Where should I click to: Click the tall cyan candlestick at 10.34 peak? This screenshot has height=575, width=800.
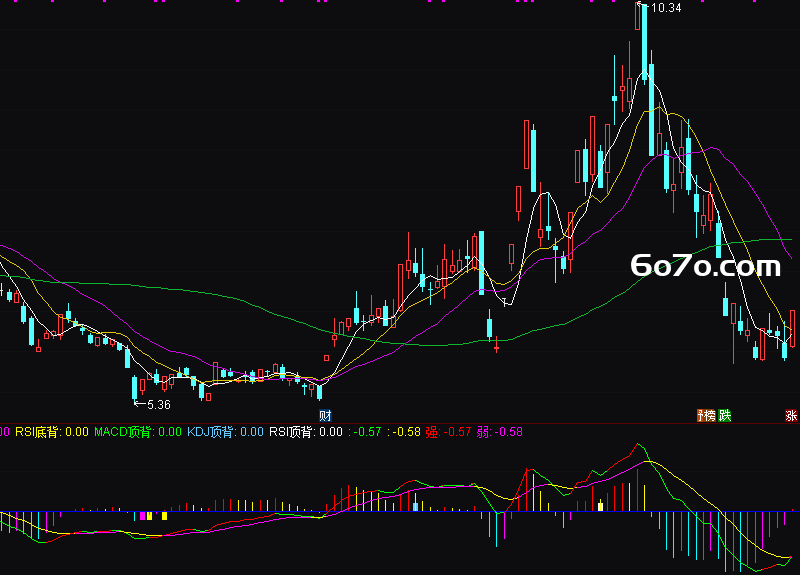(644, 41)
